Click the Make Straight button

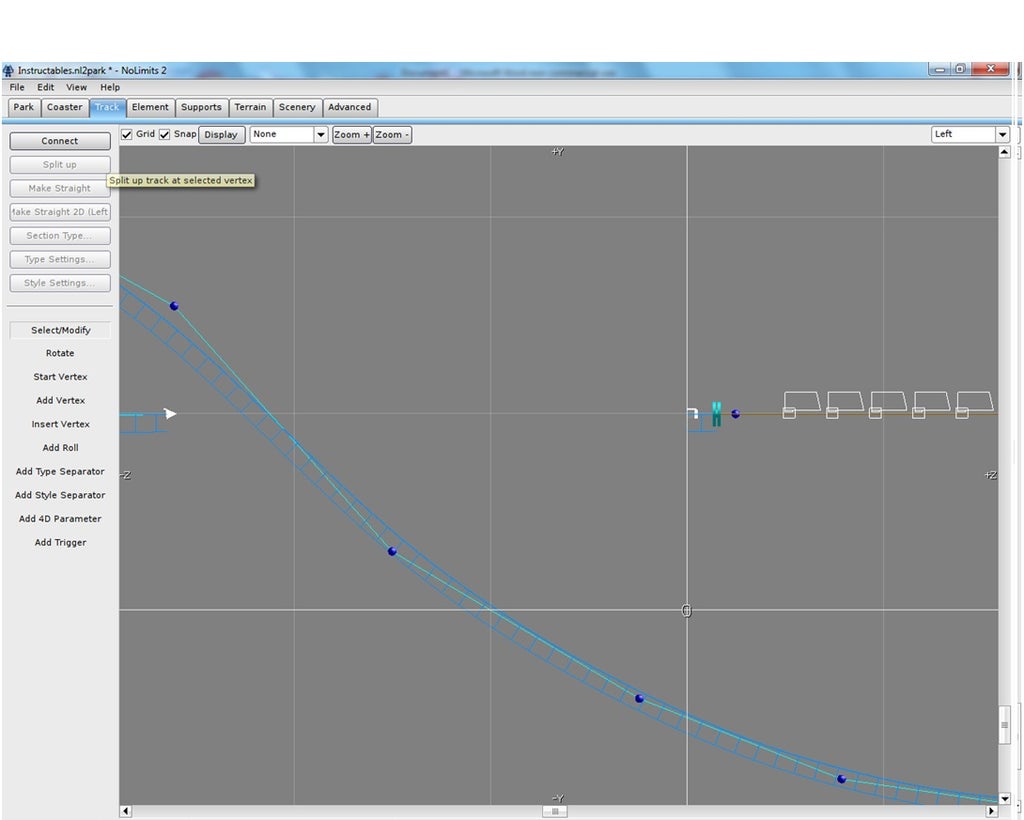point(60,188)
